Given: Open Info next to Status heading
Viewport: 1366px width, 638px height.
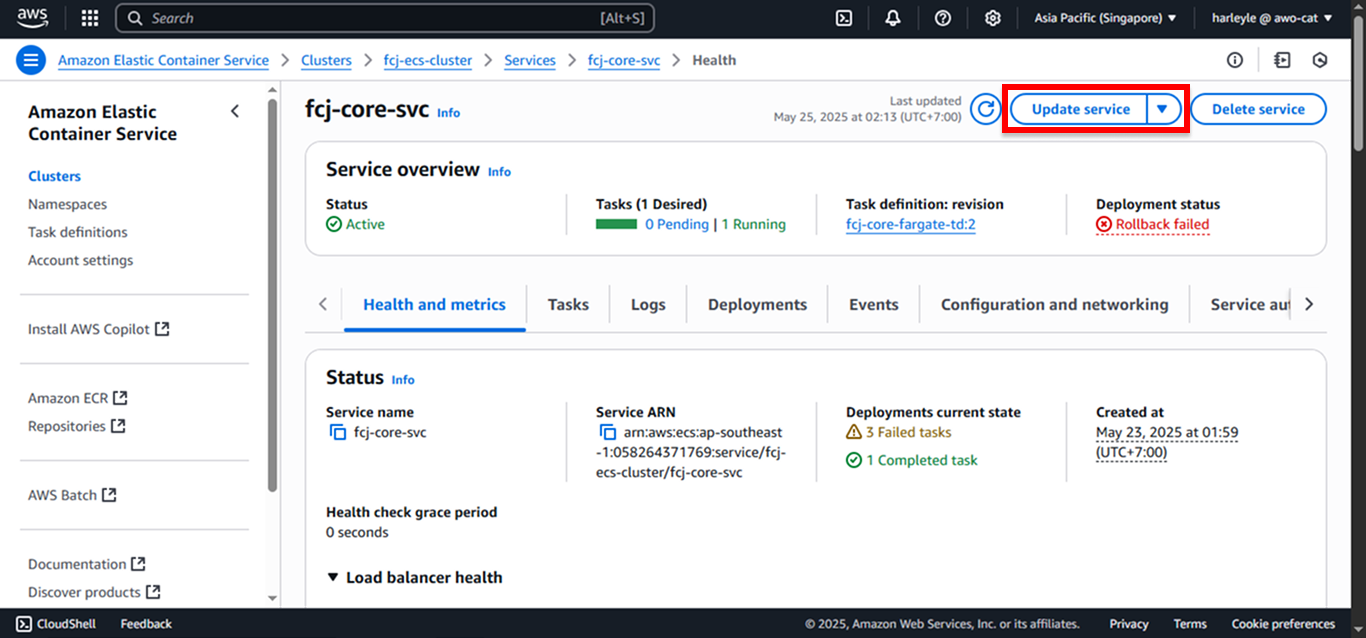Looking at the screenshot, I should 403,380.
